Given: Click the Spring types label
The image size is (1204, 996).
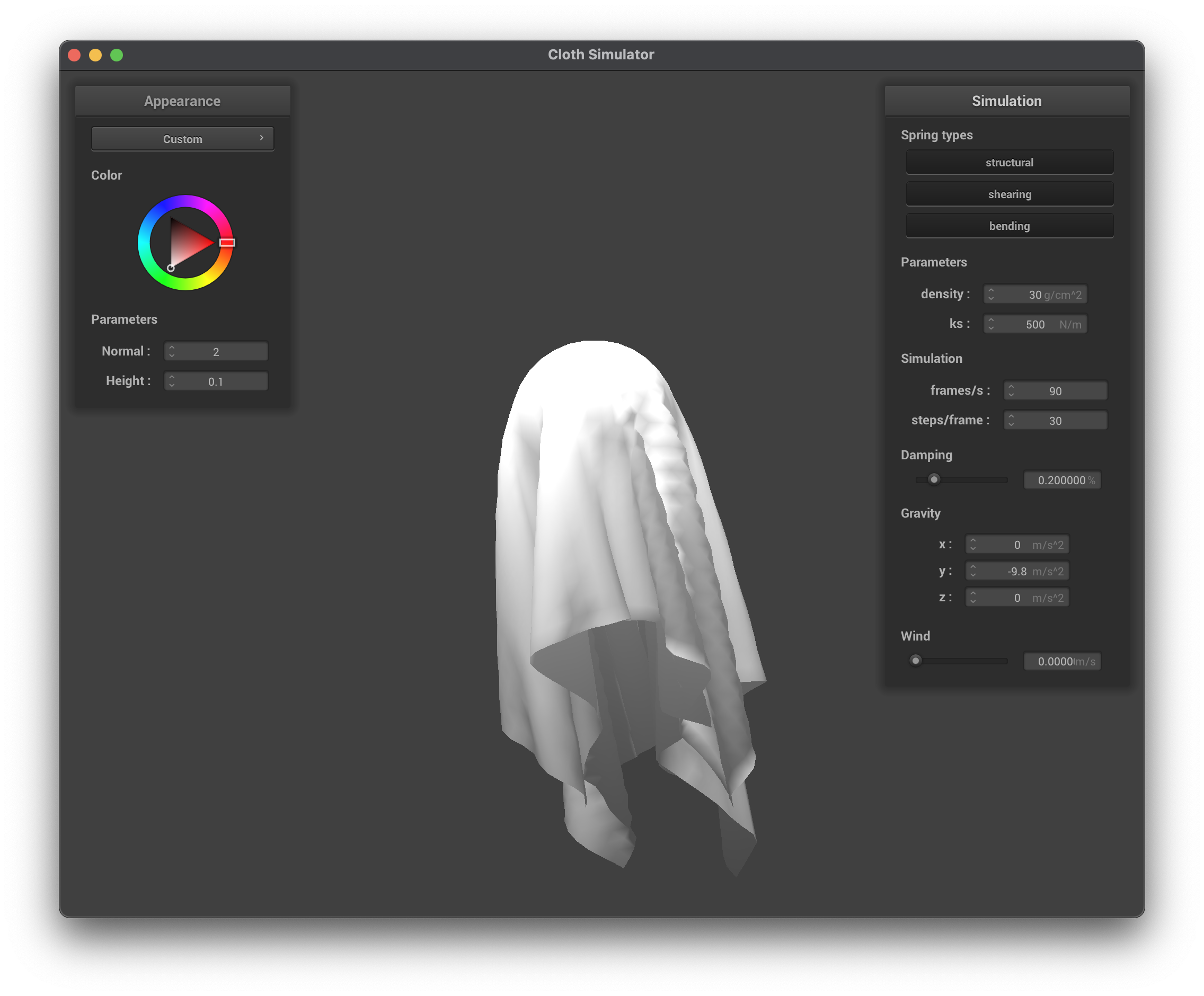Looking at the screenshot, I should coord(936,135).
